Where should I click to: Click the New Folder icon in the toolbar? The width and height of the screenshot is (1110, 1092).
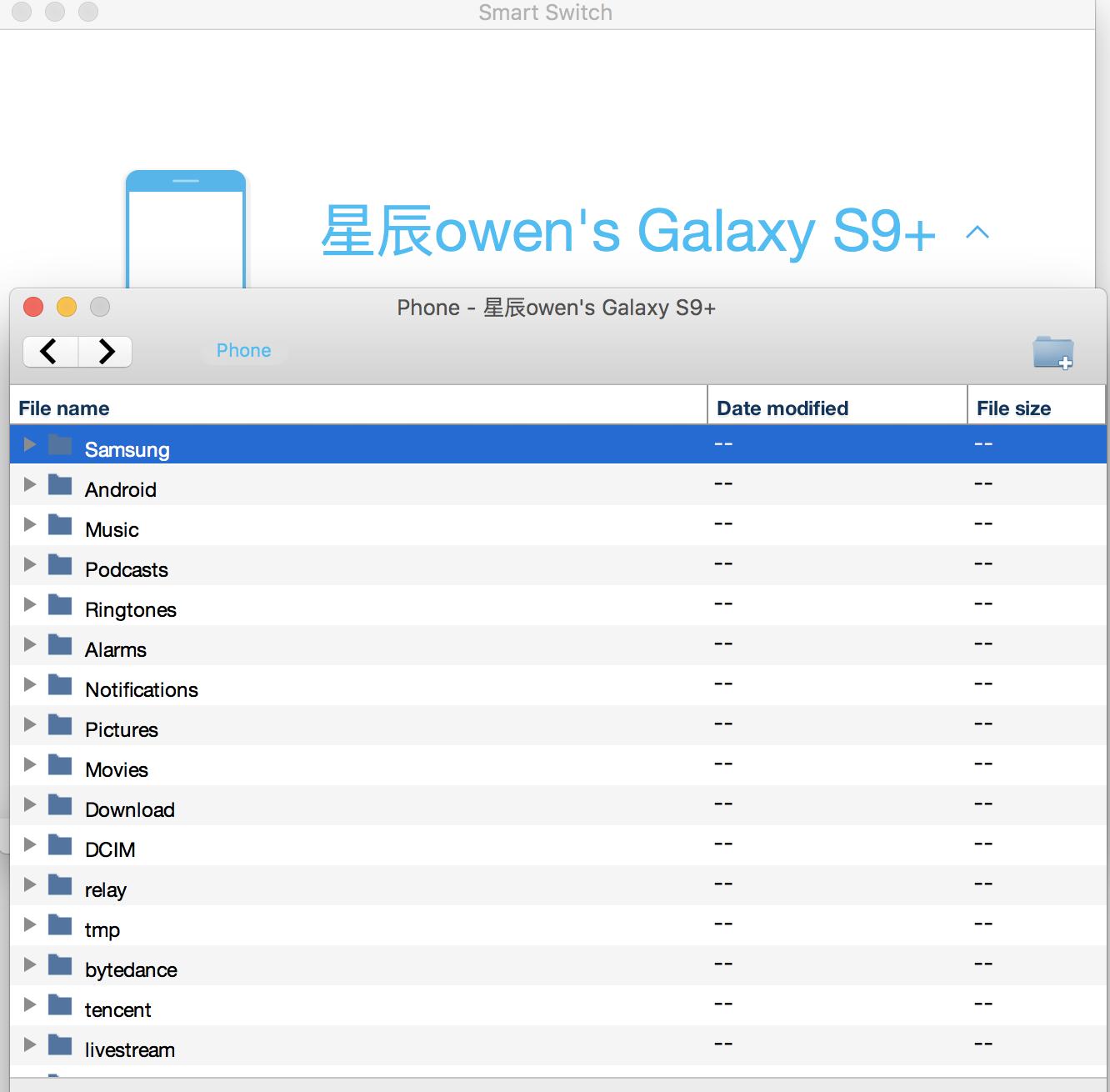[1052, 353]
